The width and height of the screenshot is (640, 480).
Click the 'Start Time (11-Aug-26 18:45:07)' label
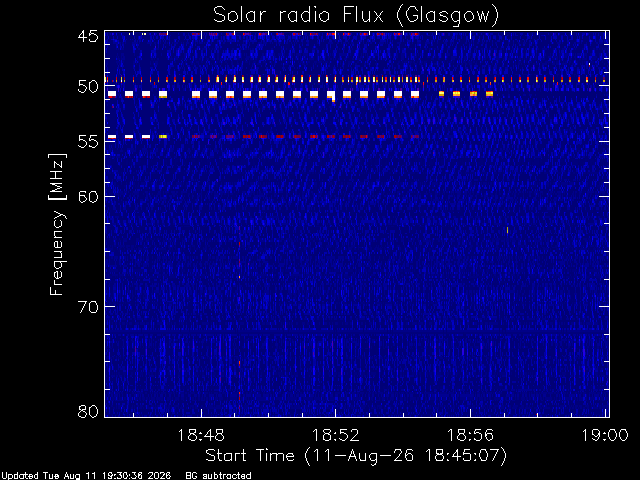tap(356, 456)
